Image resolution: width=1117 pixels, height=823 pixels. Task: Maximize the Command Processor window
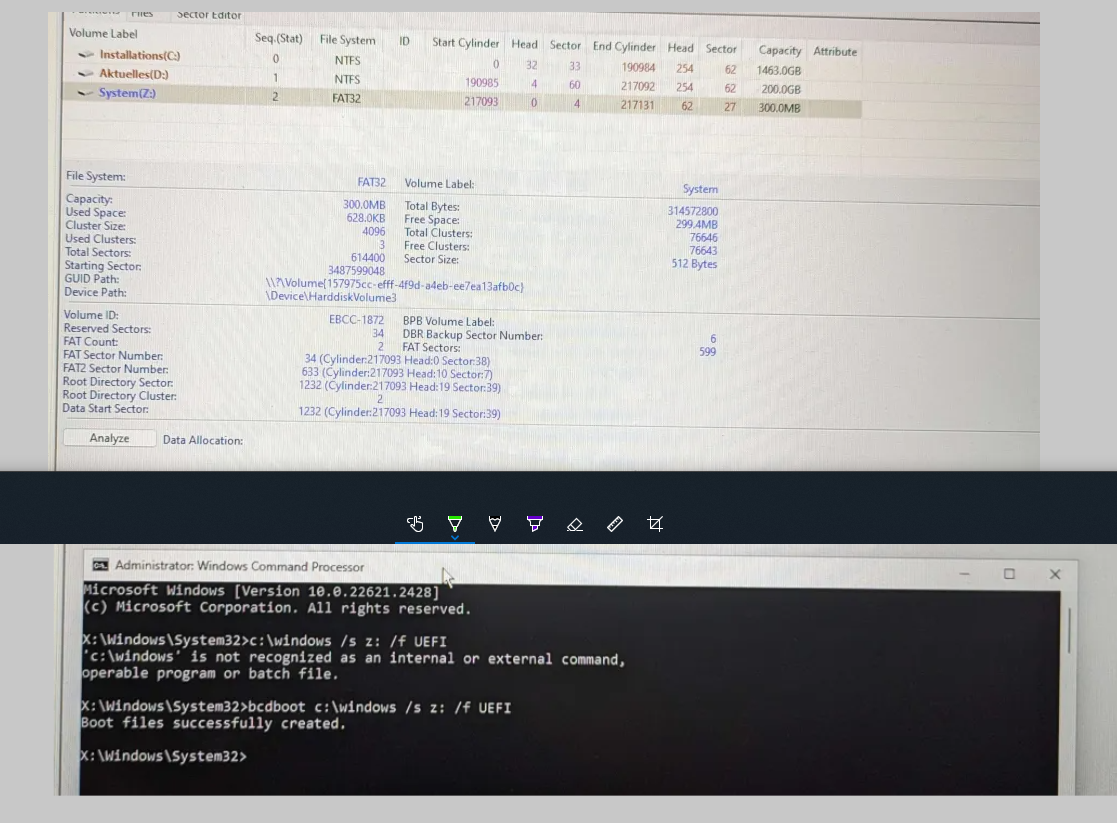1009,574
